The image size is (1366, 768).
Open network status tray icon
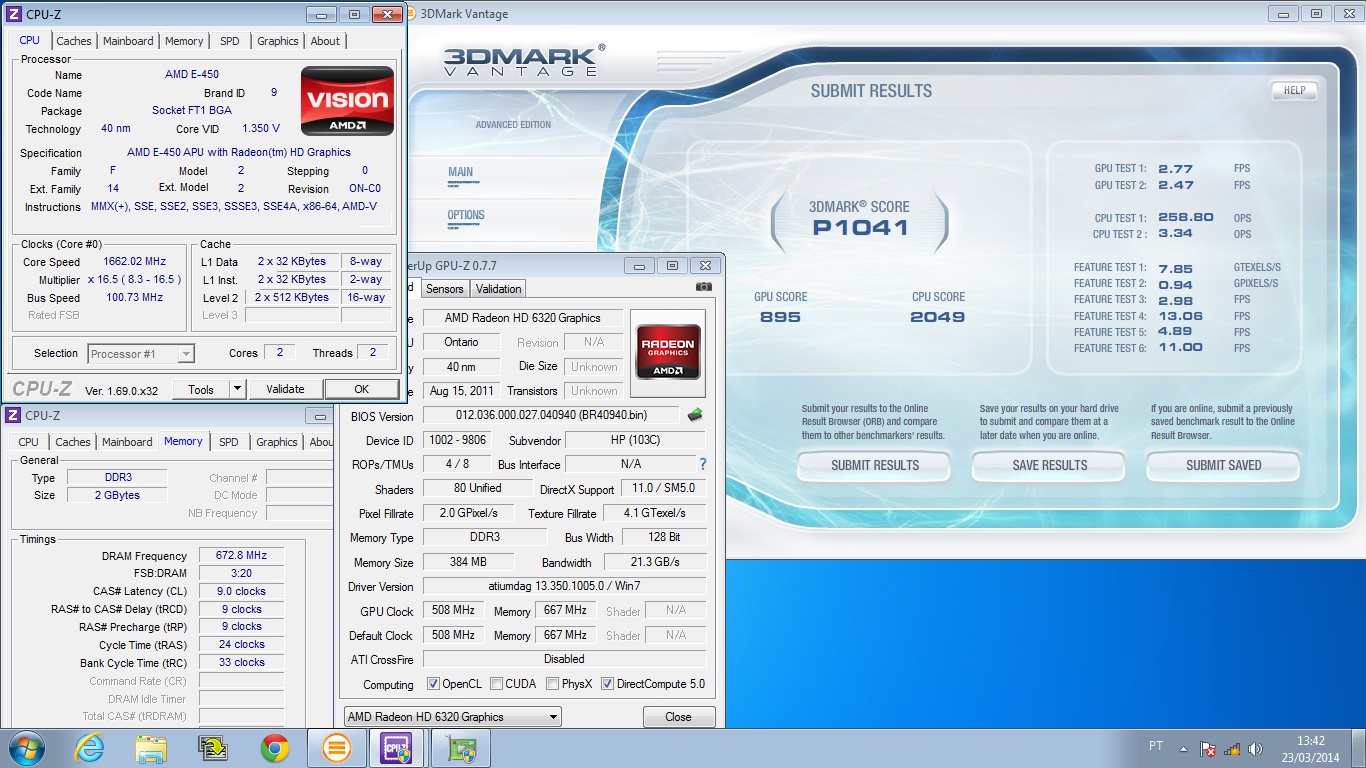(1232, 748)
